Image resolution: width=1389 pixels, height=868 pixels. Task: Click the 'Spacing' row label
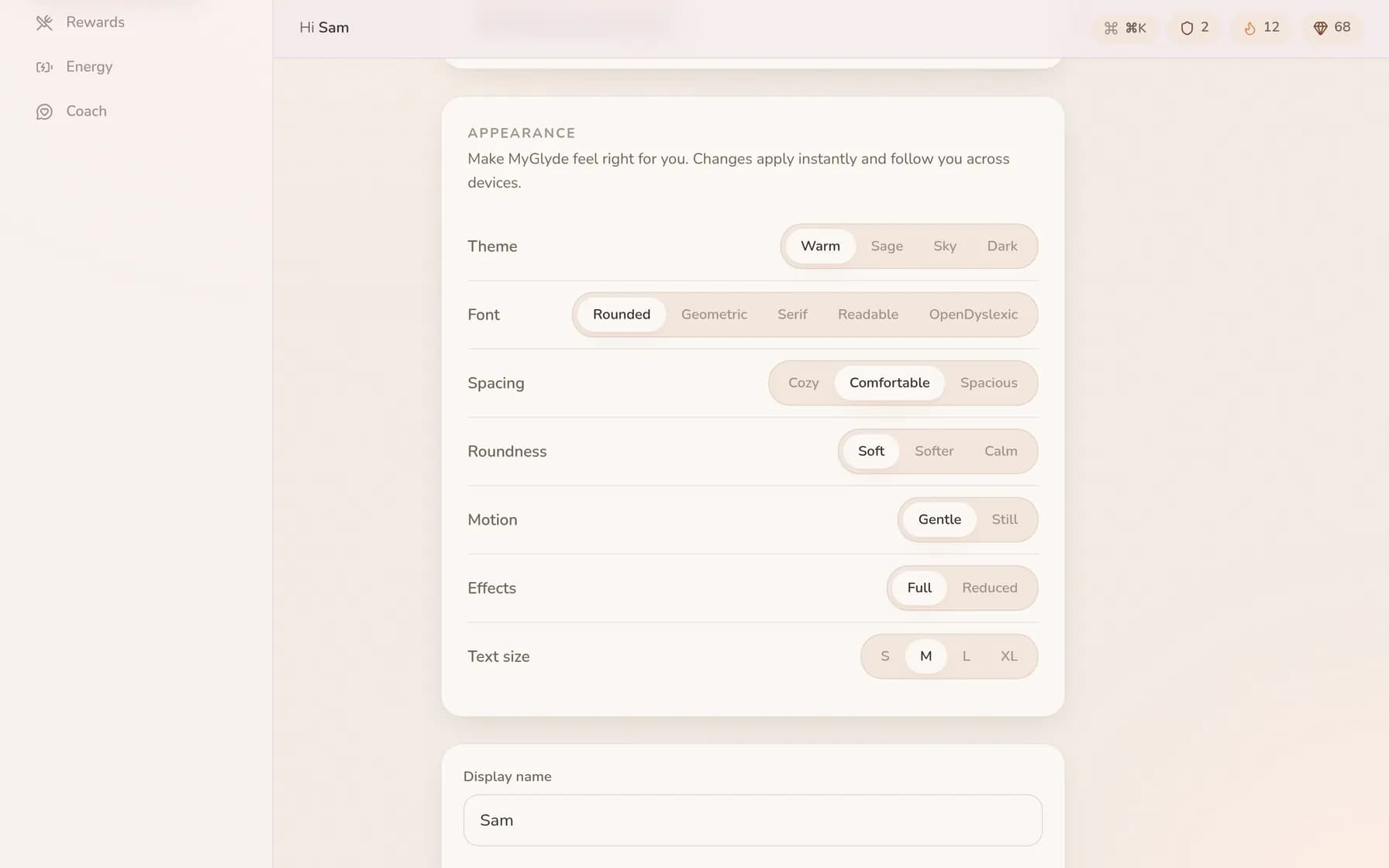[496, 383]
